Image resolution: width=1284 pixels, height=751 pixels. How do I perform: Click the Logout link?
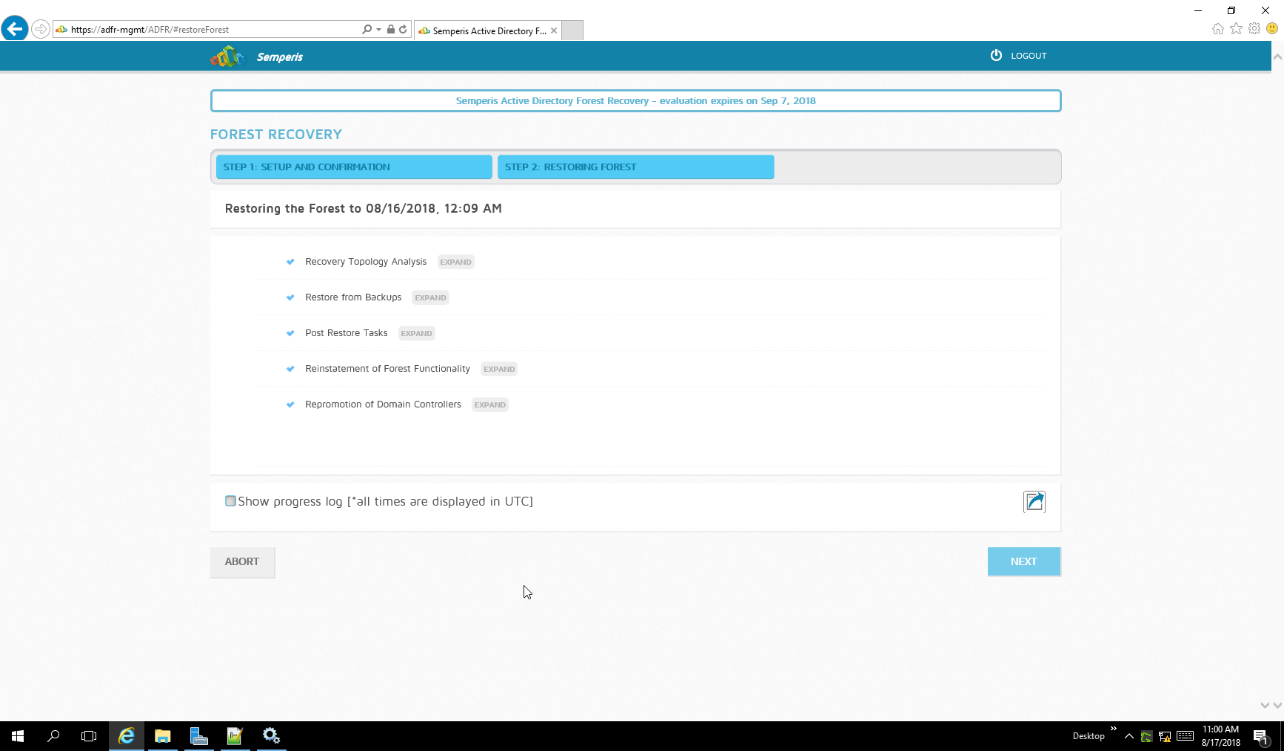click(1028, 56)
